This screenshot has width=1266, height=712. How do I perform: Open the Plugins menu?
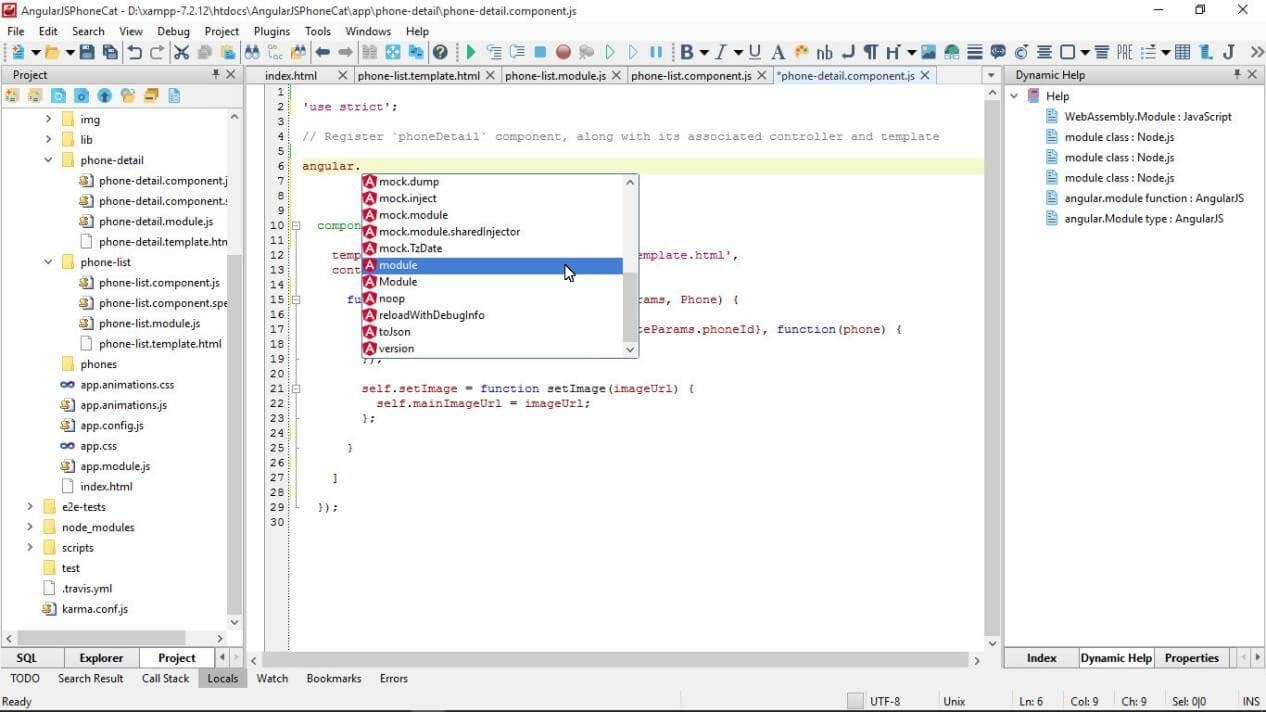(270, 31)
